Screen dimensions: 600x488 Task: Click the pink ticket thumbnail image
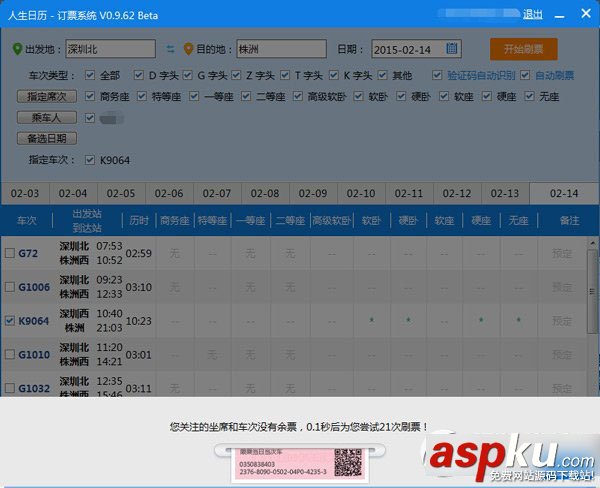pyautogui.click(x=299, y=463)
